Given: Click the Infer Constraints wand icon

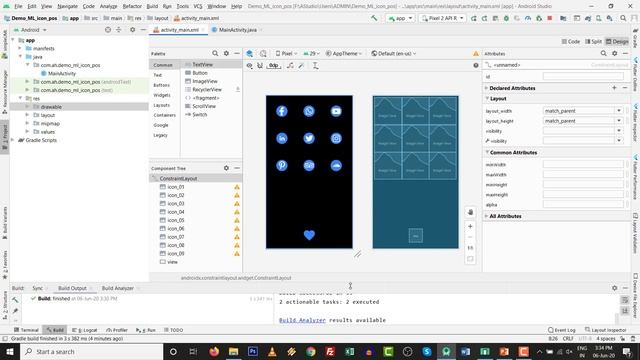Looking at the screenshot, I should coord(302,66).
